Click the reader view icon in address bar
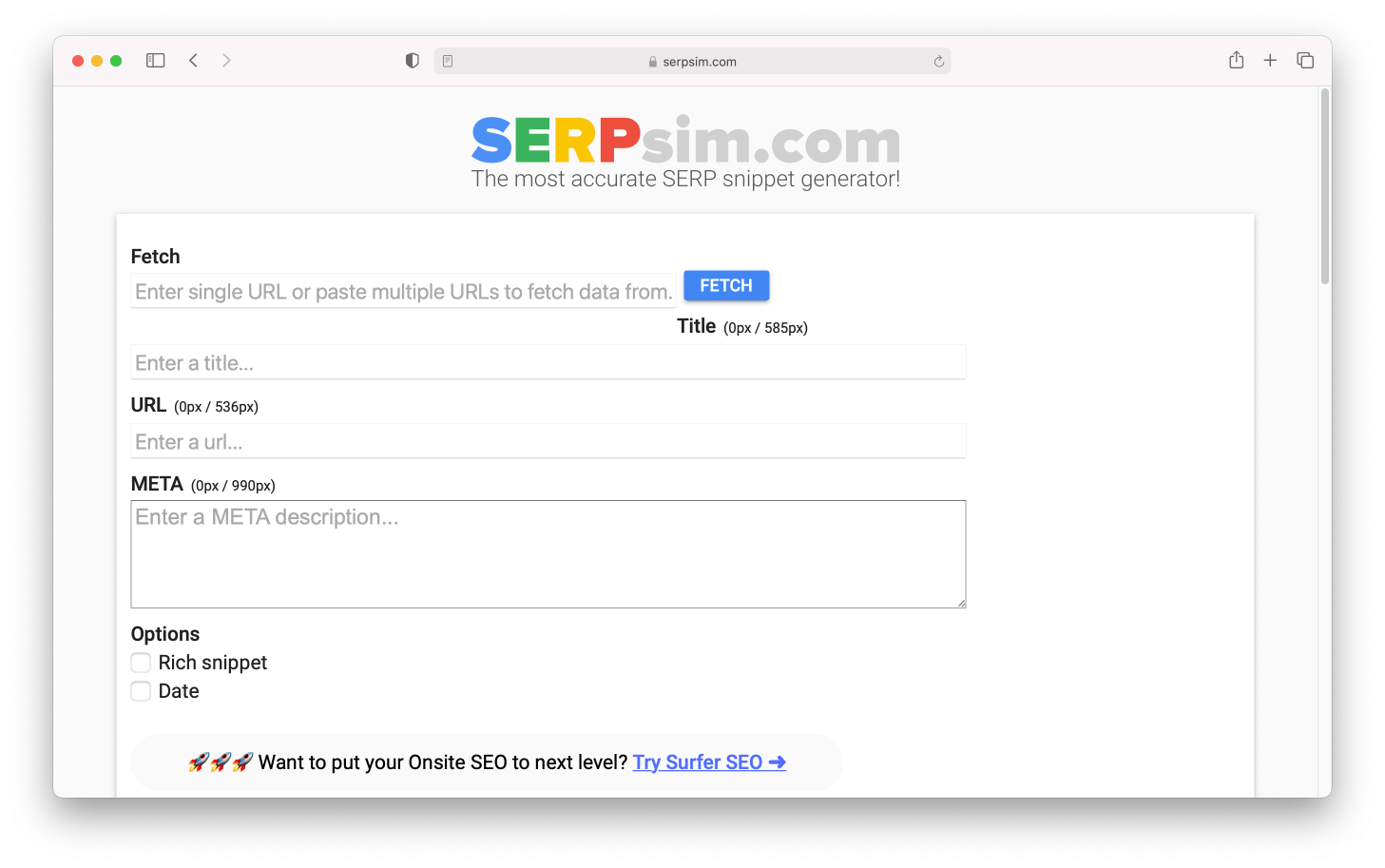The image size is (1385, 868). 448,61
